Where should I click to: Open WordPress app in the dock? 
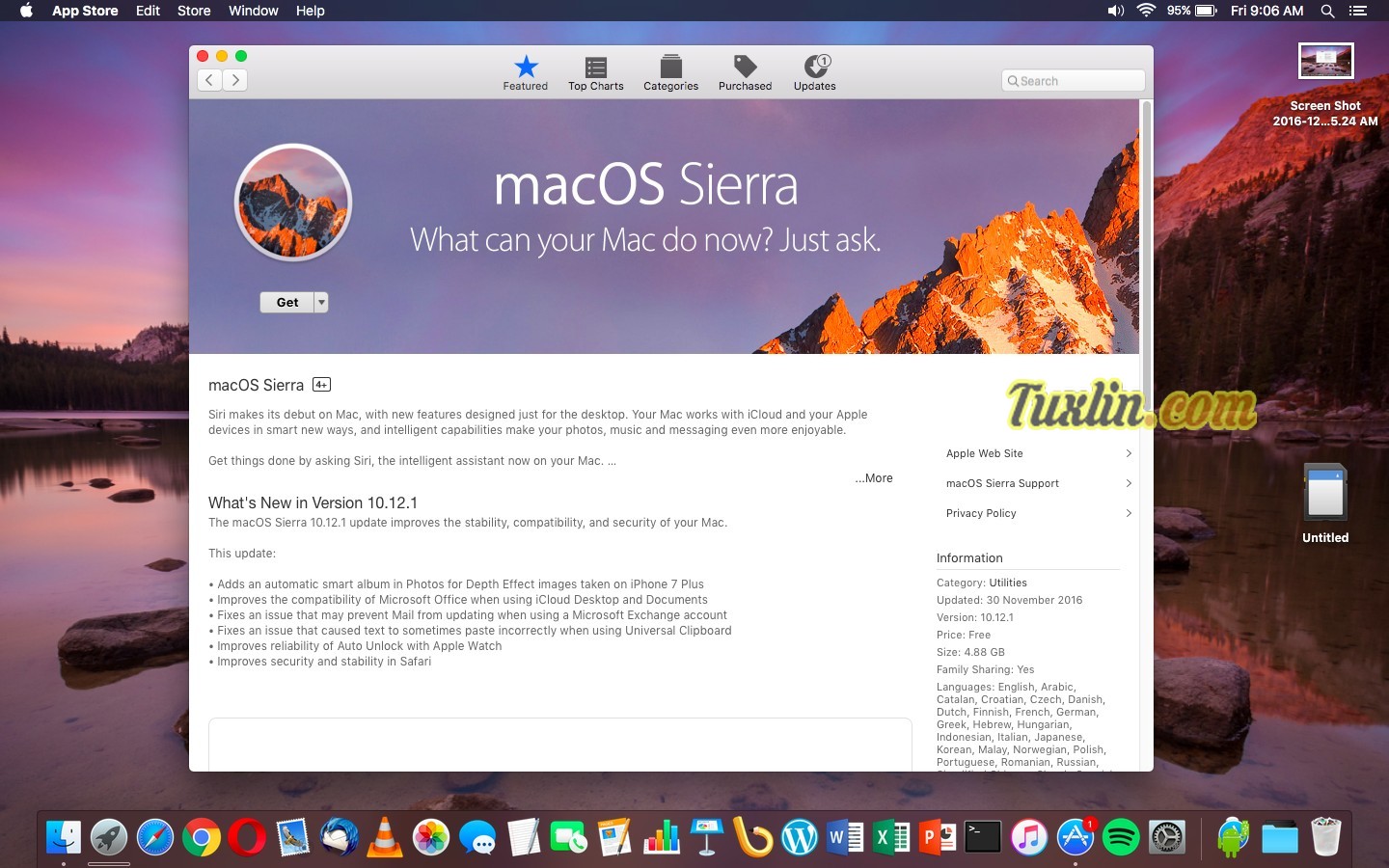pos(800,837)
